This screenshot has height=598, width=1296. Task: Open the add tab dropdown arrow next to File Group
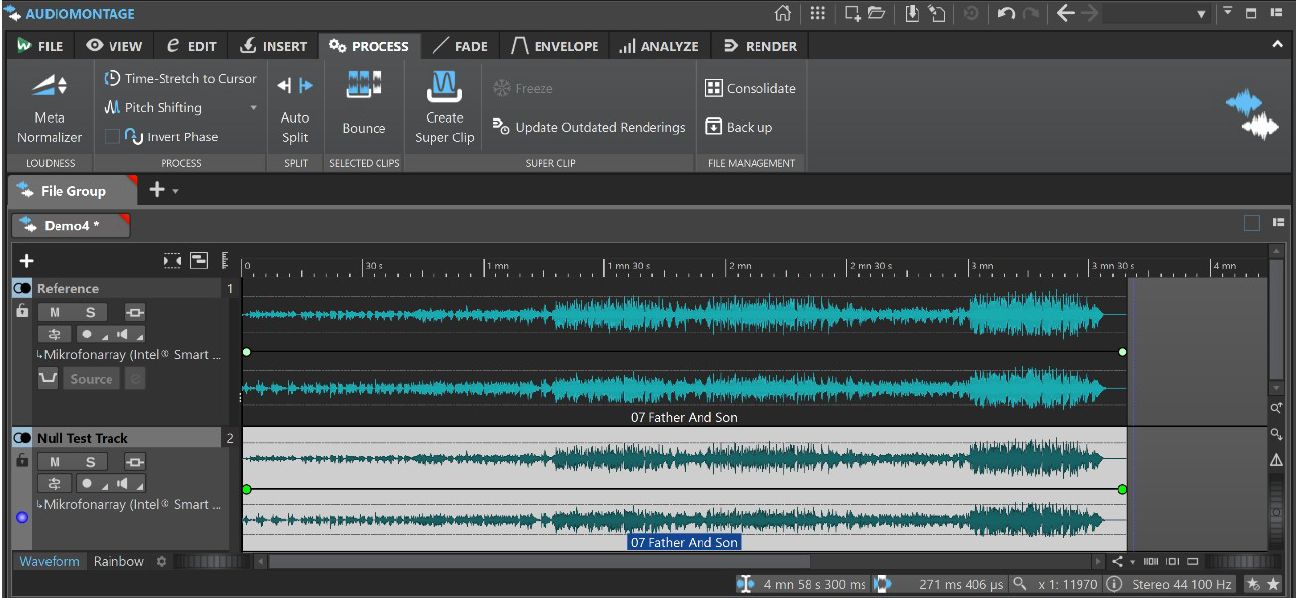[x=176, y=191]
